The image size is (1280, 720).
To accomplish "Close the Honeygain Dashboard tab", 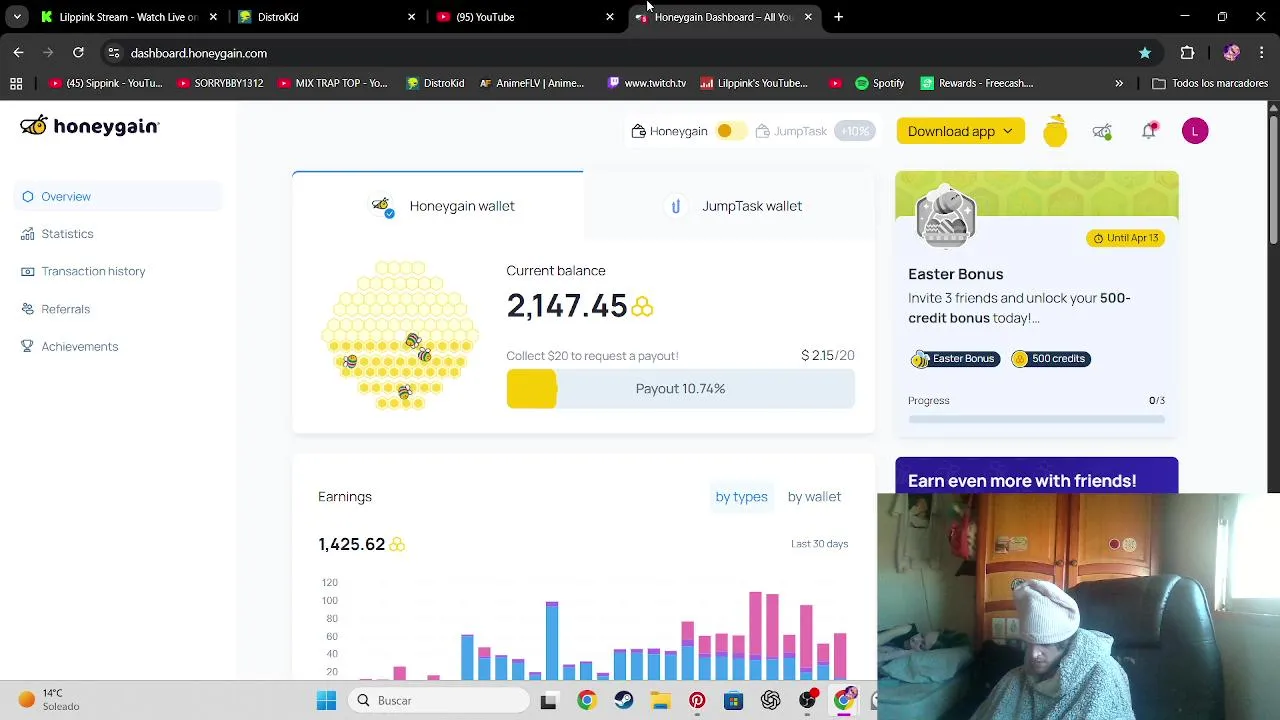I will (x=808, y=17).
